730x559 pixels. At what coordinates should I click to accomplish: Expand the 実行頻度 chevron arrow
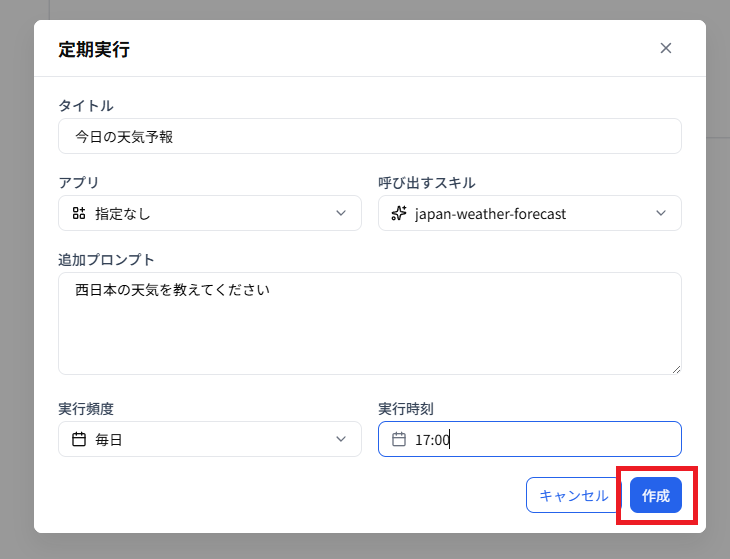pyautogui.click(x=341, y=439)
